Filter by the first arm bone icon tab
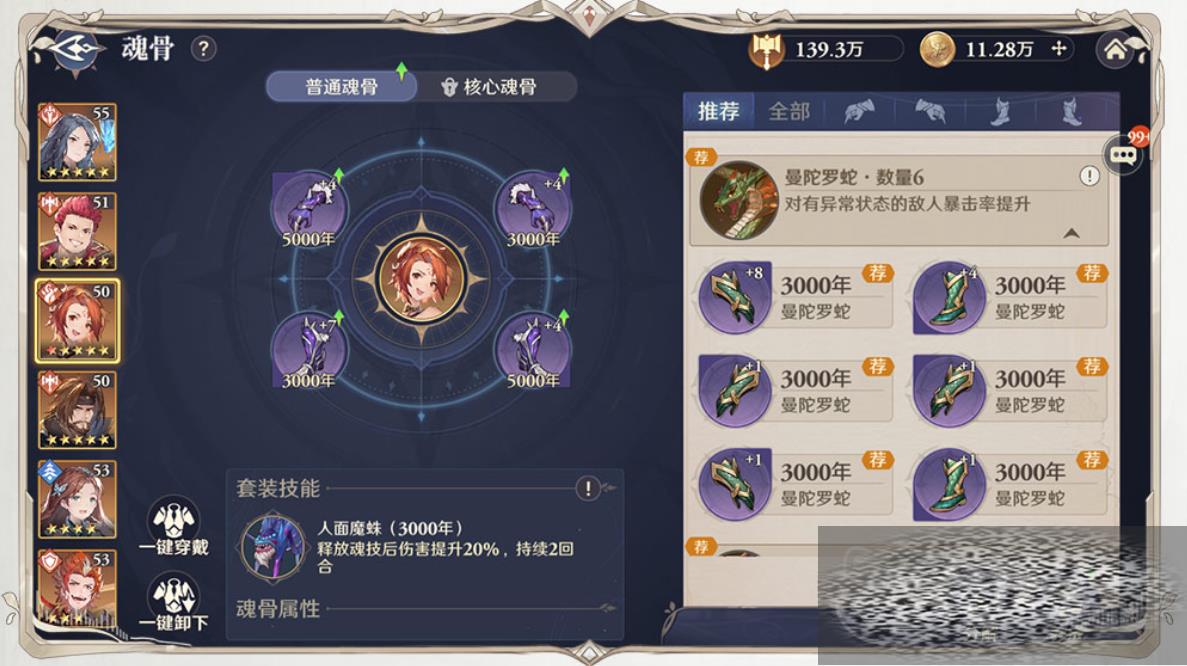1187x666 pixels. [x=859, y=112]
